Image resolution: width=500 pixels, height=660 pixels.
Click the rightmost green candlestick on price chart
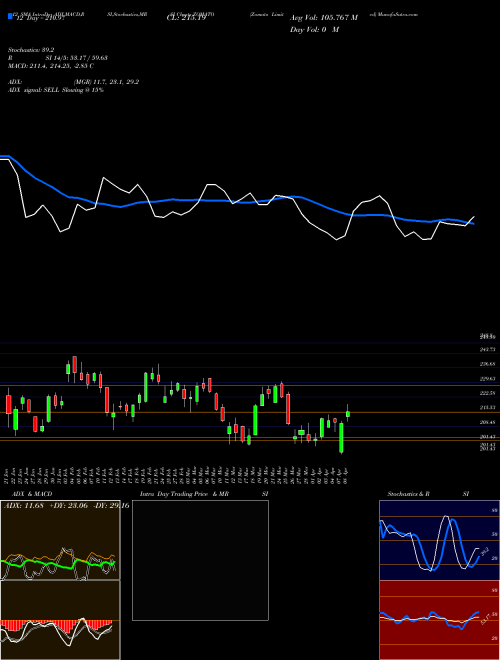348,414
